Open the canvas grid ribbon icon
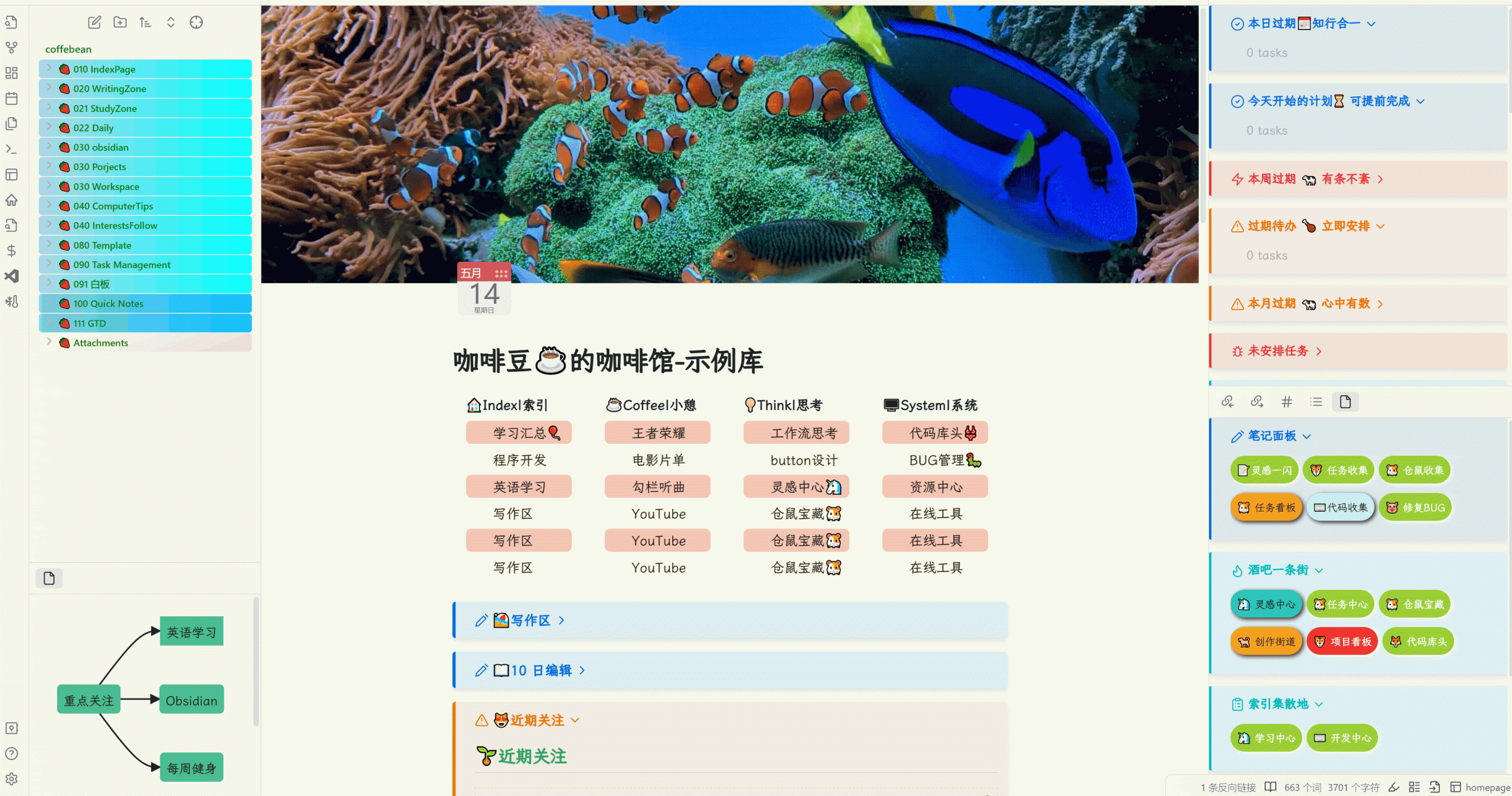The height and width of the screenshot is (796, 1512). (x=11, y=73)
